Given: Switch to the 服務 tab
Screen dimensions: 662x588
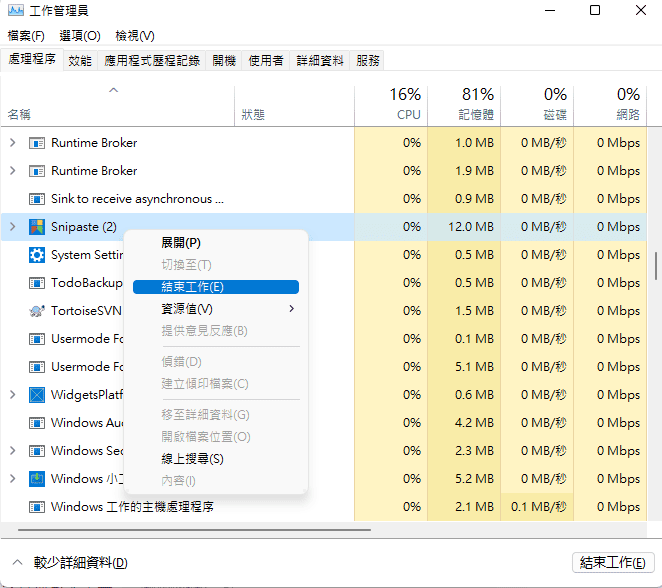Looking at the screenshot, I should coord(367,60).
